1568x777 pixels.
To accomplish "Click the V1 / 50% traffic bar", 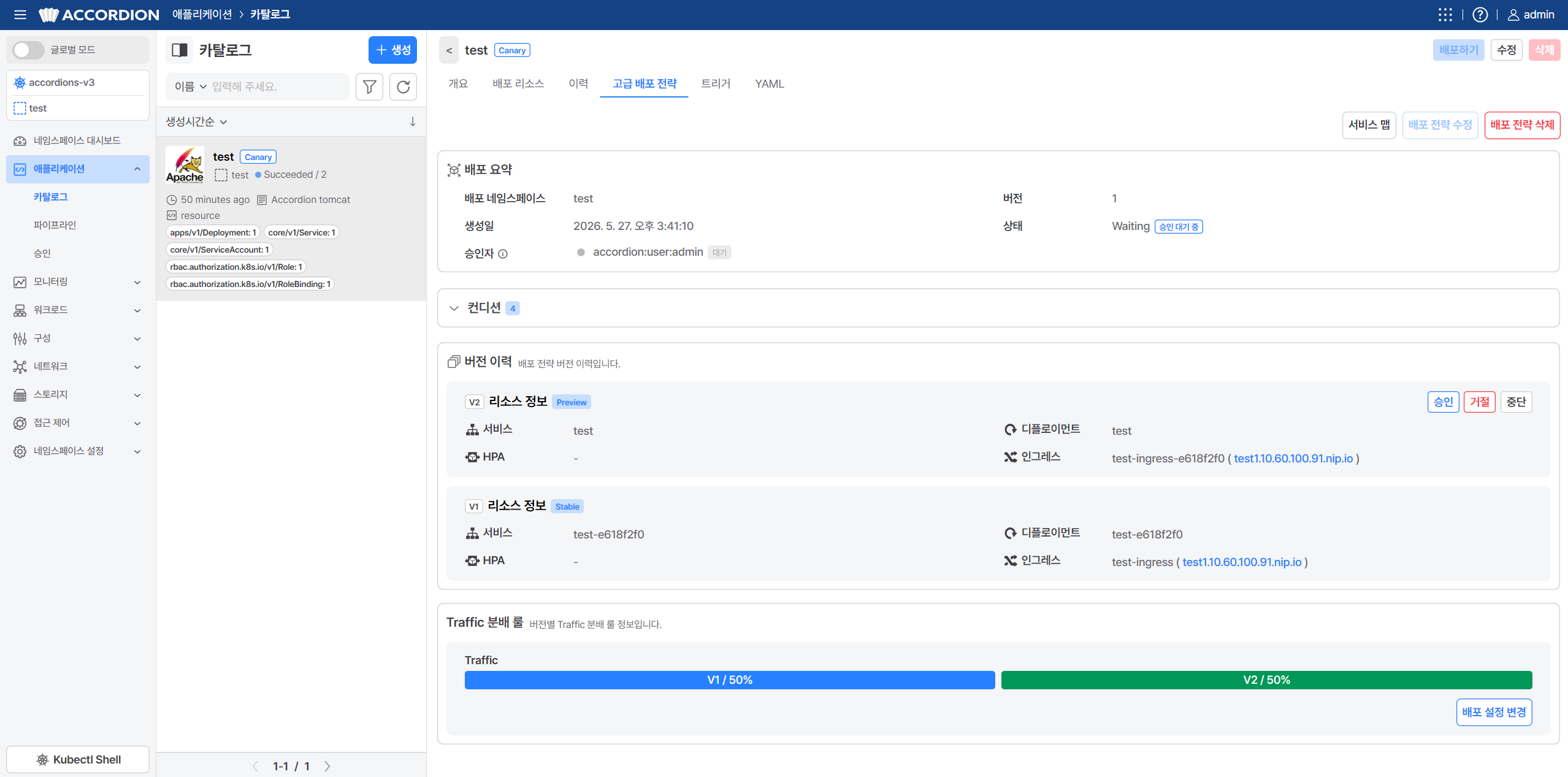I will pos(730,679).
